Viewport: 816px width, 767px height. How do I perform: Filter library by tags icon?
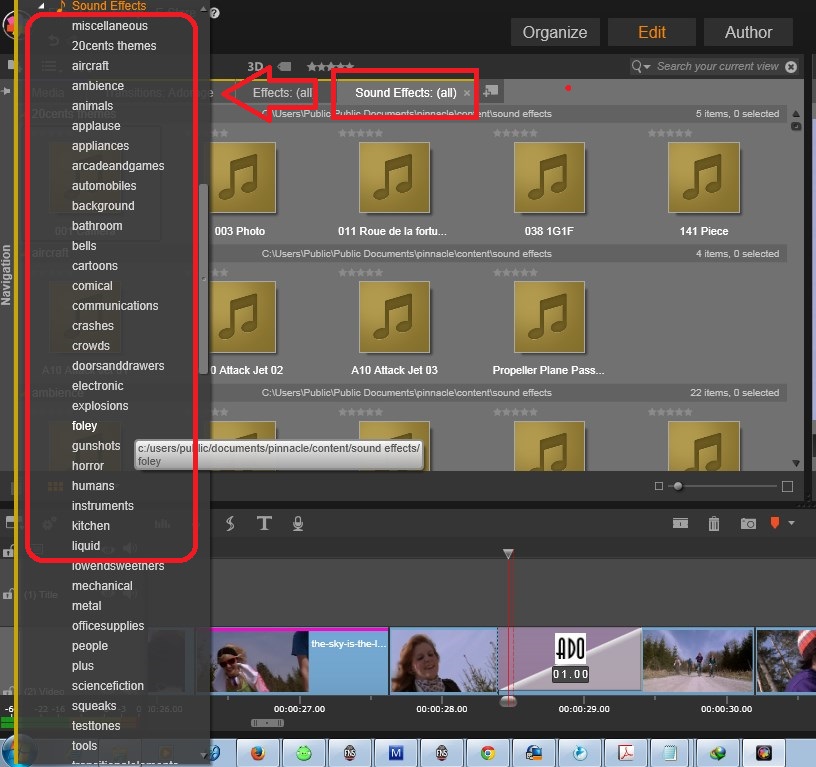tap(284, 67)
